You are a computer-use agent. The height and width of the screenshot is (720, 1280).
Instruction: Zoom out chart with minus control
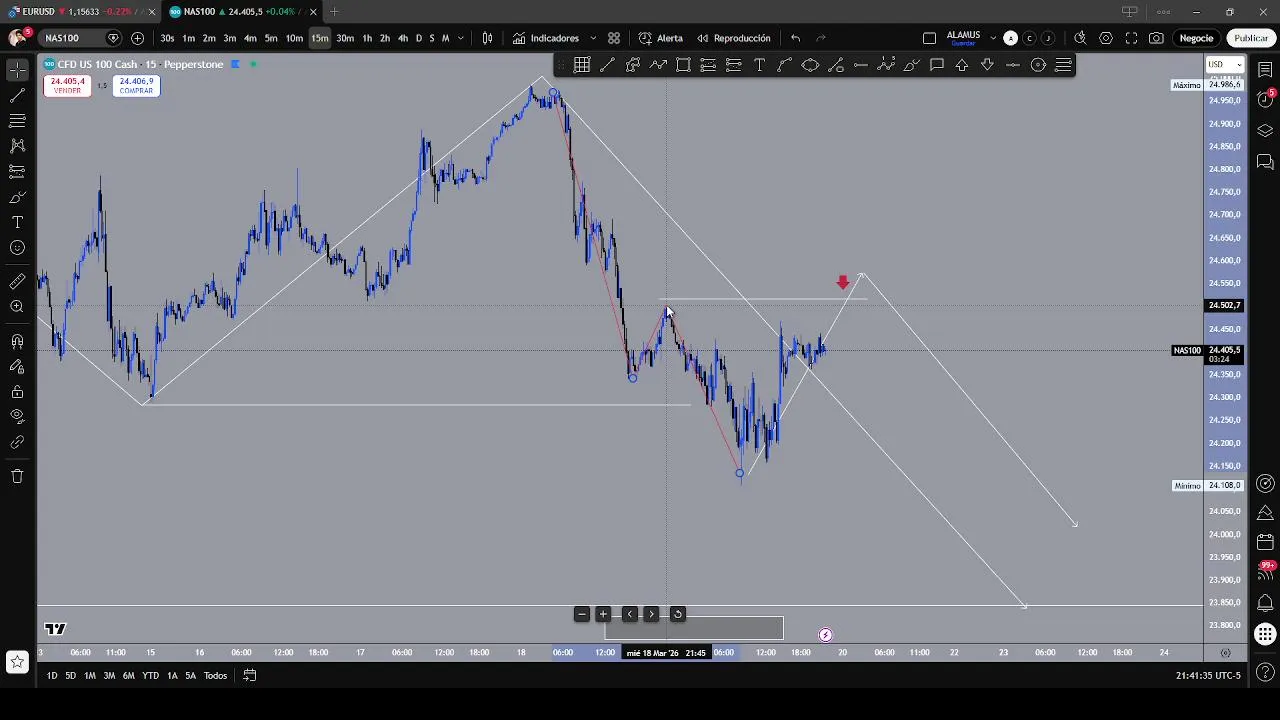(x=581, y=614)
